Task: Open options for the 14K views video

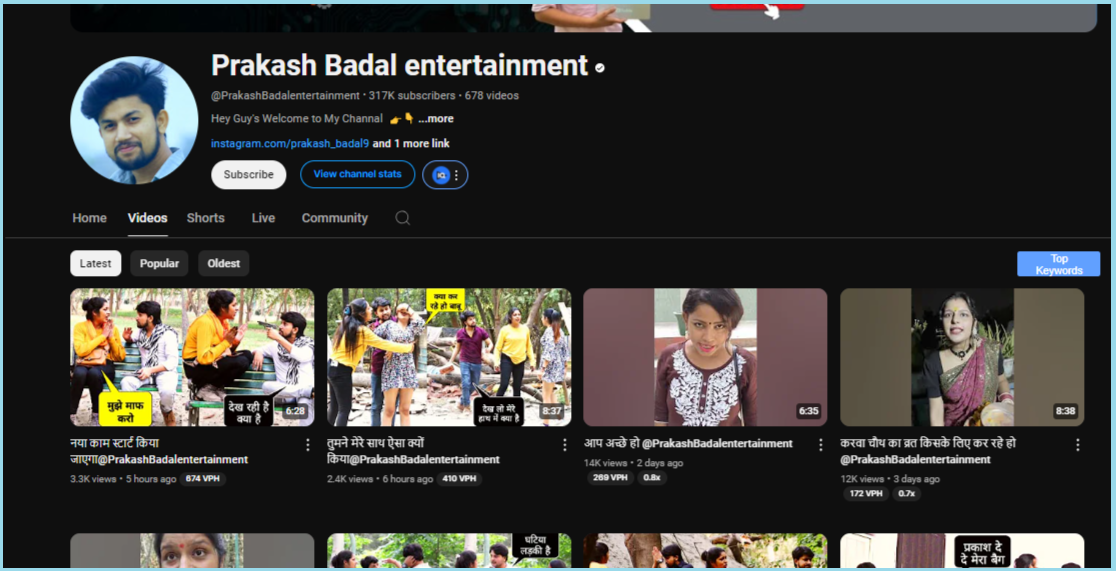Action: point(820,445)
